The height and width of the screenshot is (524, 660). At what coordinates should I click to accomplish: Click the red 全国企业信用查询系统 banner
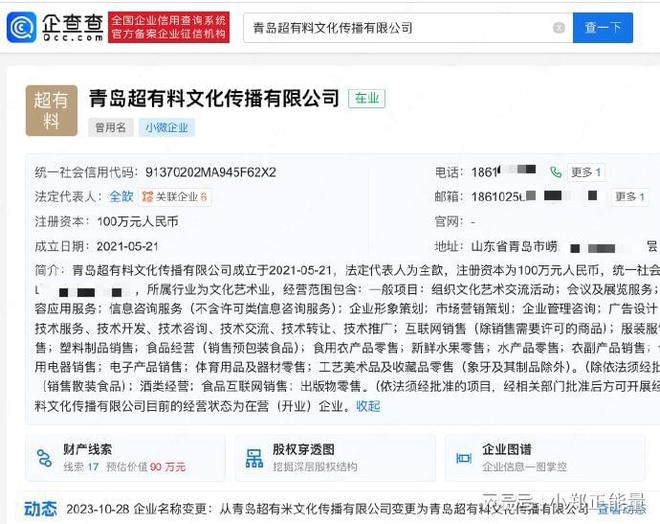point(169,27)
